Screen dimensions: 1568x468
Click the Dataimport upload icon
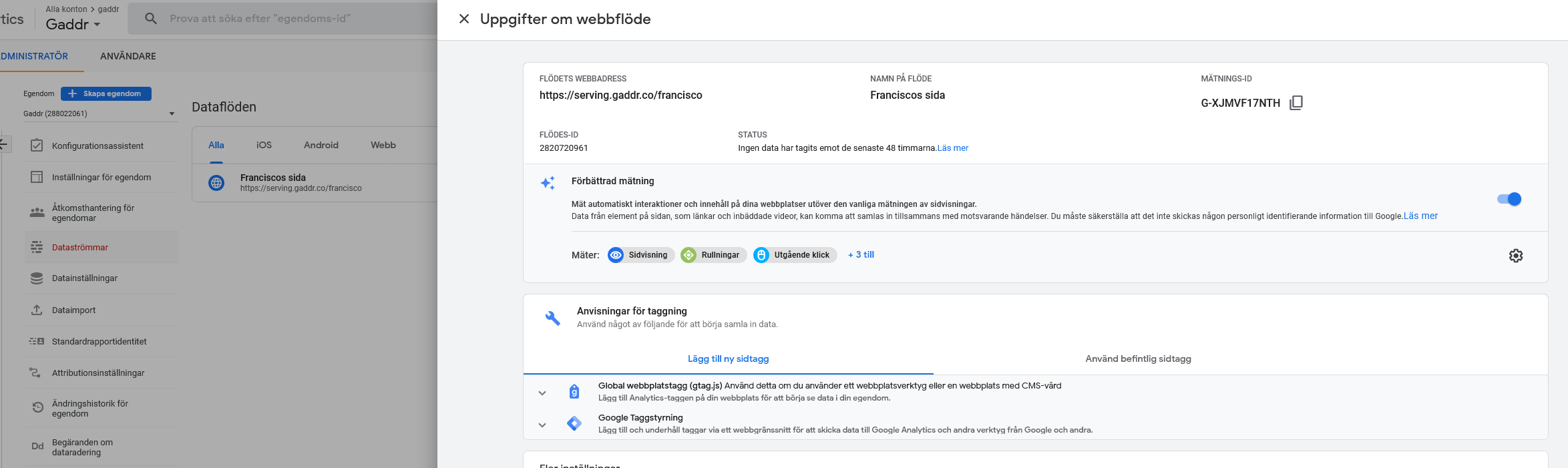(x=37, y=310)
